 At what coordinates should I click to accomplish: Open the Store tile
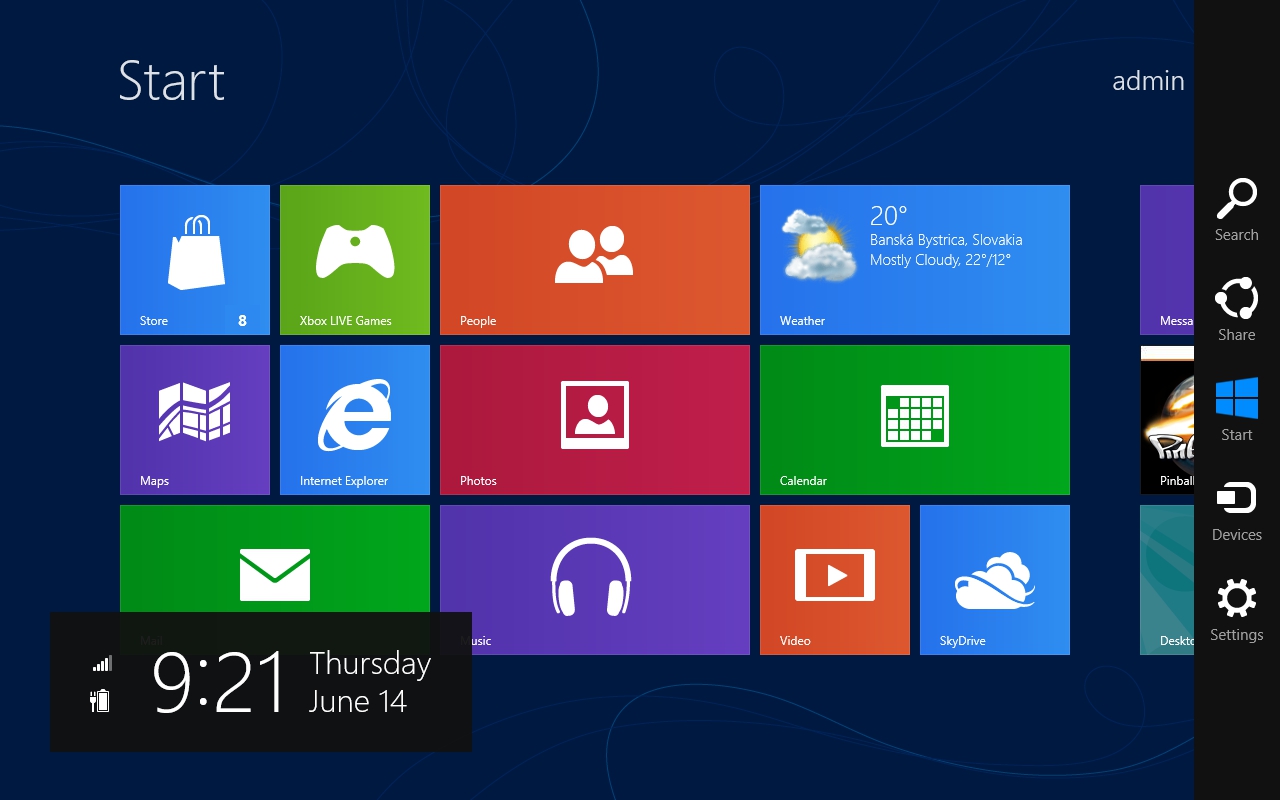point(195,260)
